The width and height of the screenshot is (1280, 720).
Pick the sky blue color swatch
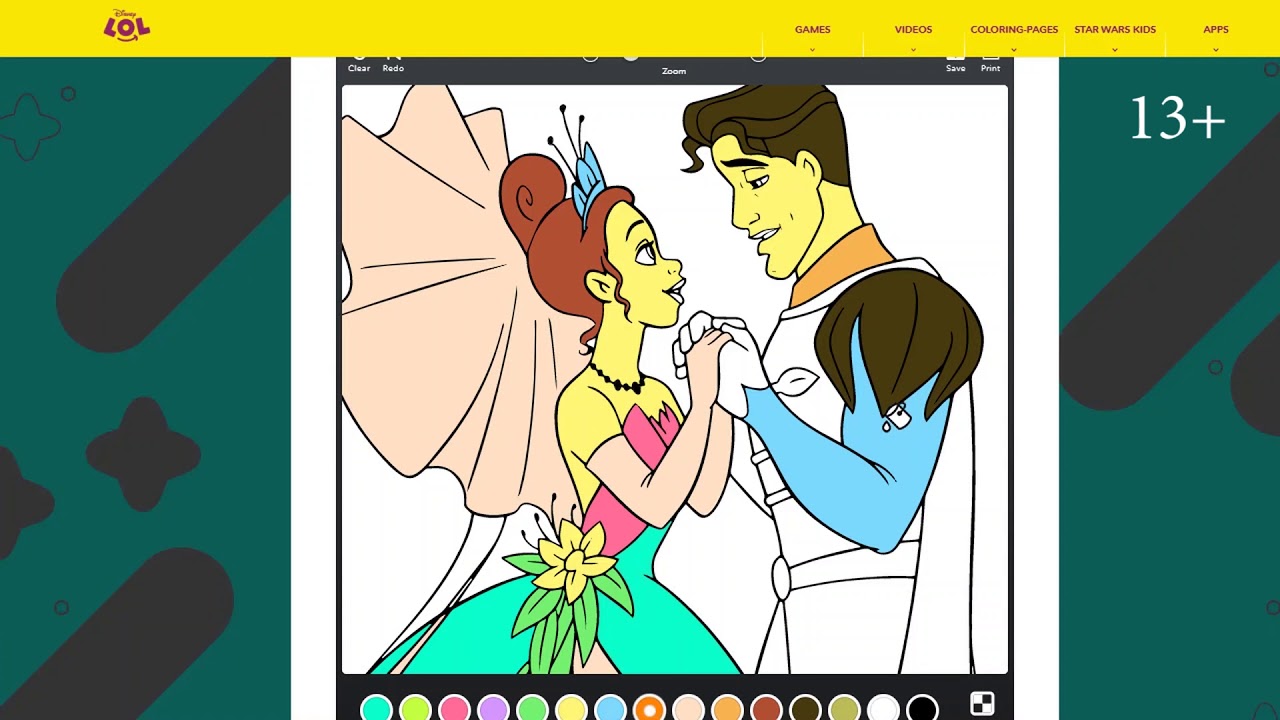pyautogui.click(x=610, y=709)
